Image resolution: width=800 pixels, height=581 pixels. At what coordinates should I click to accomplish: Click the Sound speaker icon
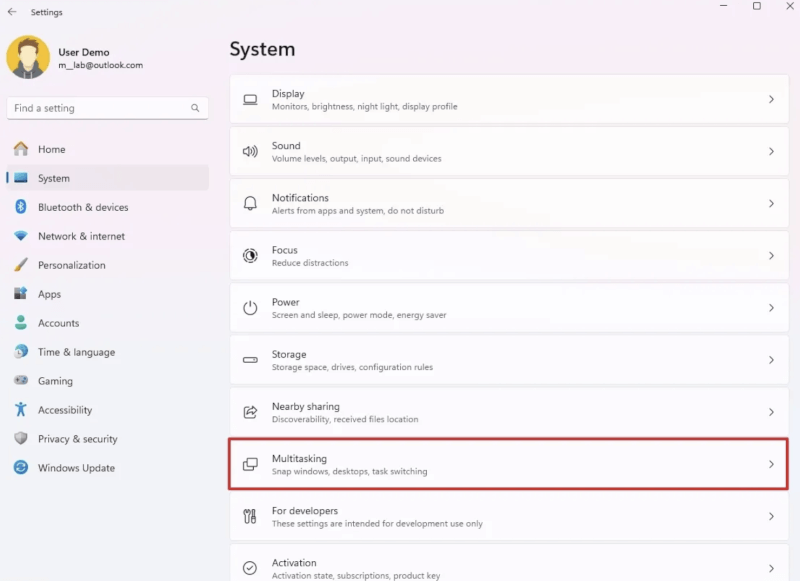click(250, 151)
